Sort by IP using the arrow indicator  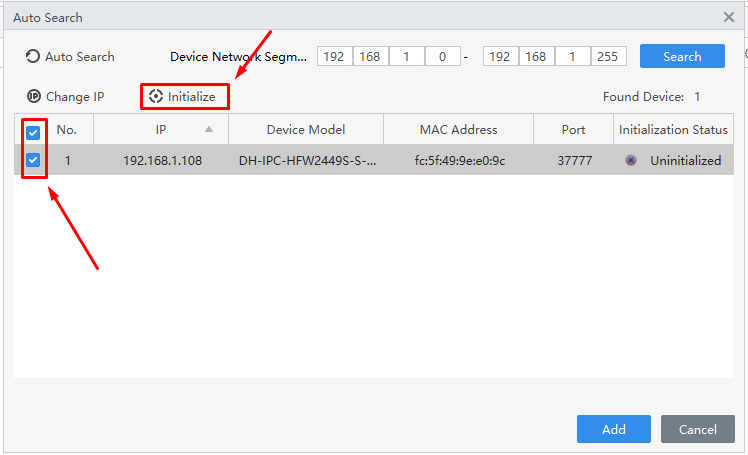(209, 129)
